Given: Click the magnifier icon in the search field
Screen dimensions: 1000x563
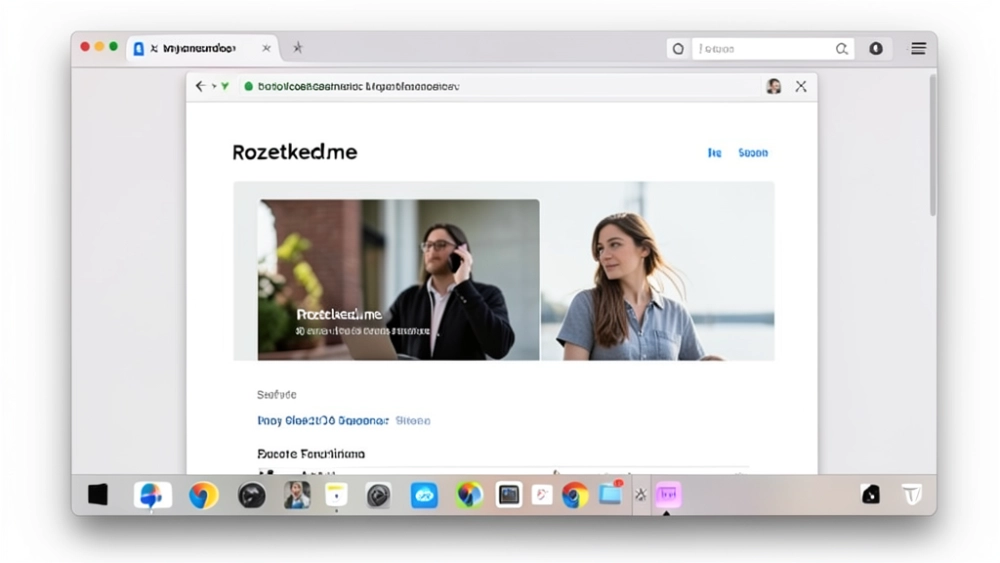Looking at the screenshot, I should pyautogui.click(x=842, y=48).
